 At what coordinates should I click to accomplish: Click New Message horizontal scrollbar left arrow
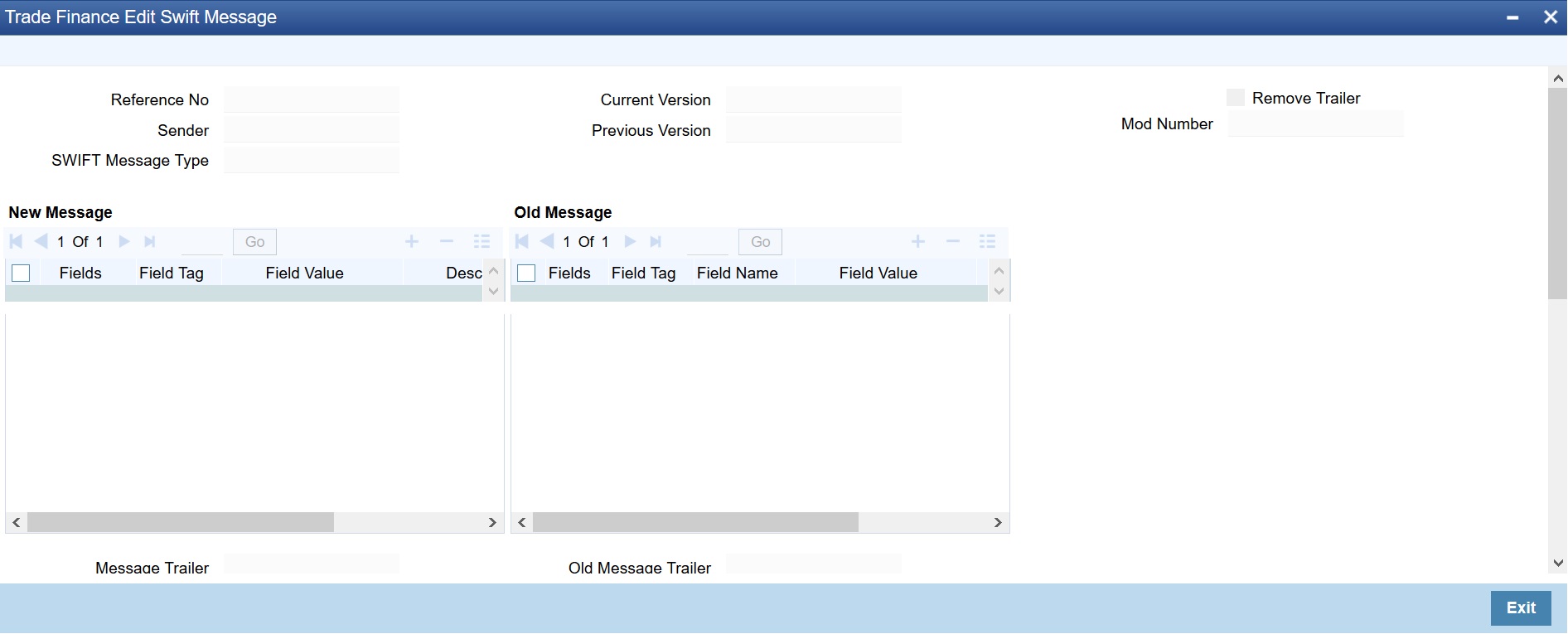click(x=17, y=522)
